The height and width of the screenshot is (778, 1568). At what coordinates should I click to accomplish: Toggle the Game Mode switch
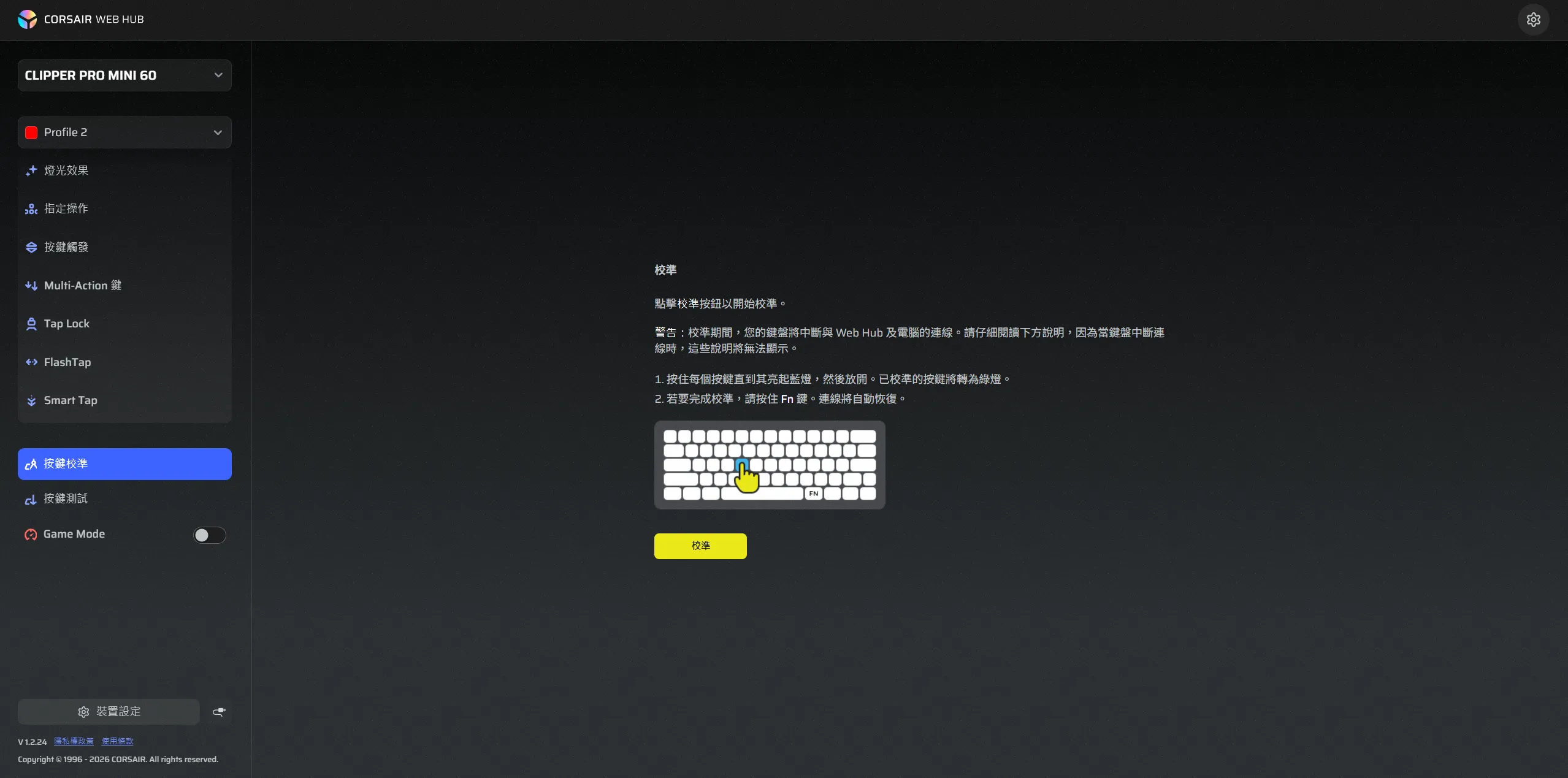210,535
